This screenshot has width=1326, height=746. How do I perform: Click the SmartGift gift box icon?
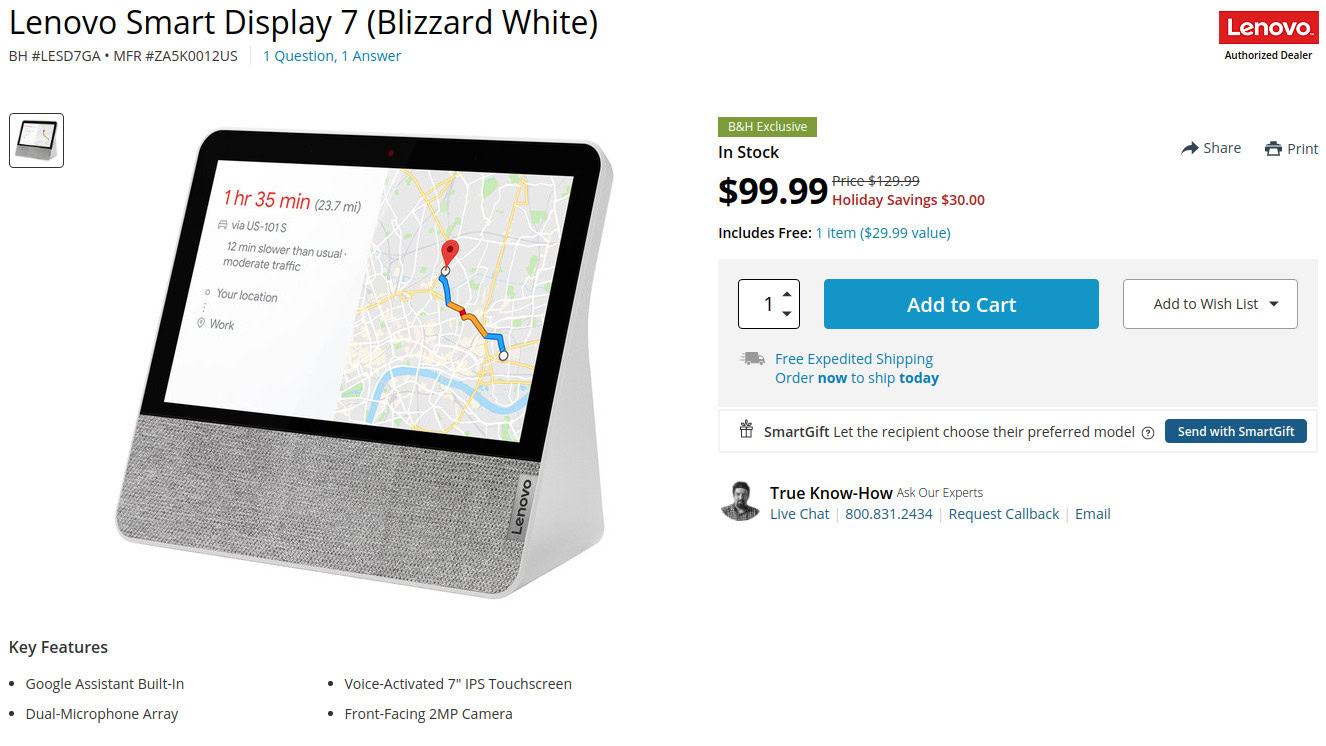pos(746,430)
